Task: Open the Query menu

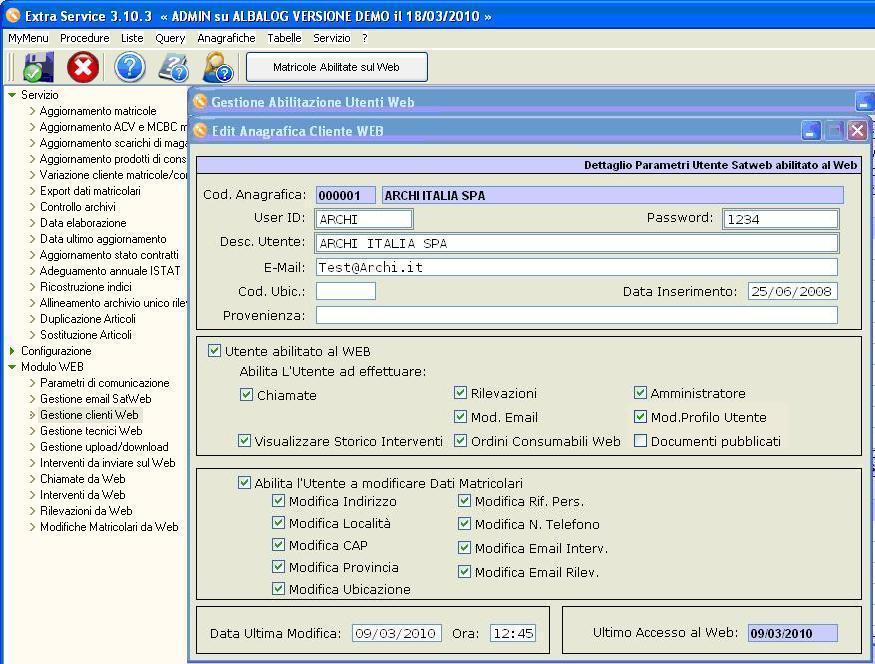Action: point(170,38)
